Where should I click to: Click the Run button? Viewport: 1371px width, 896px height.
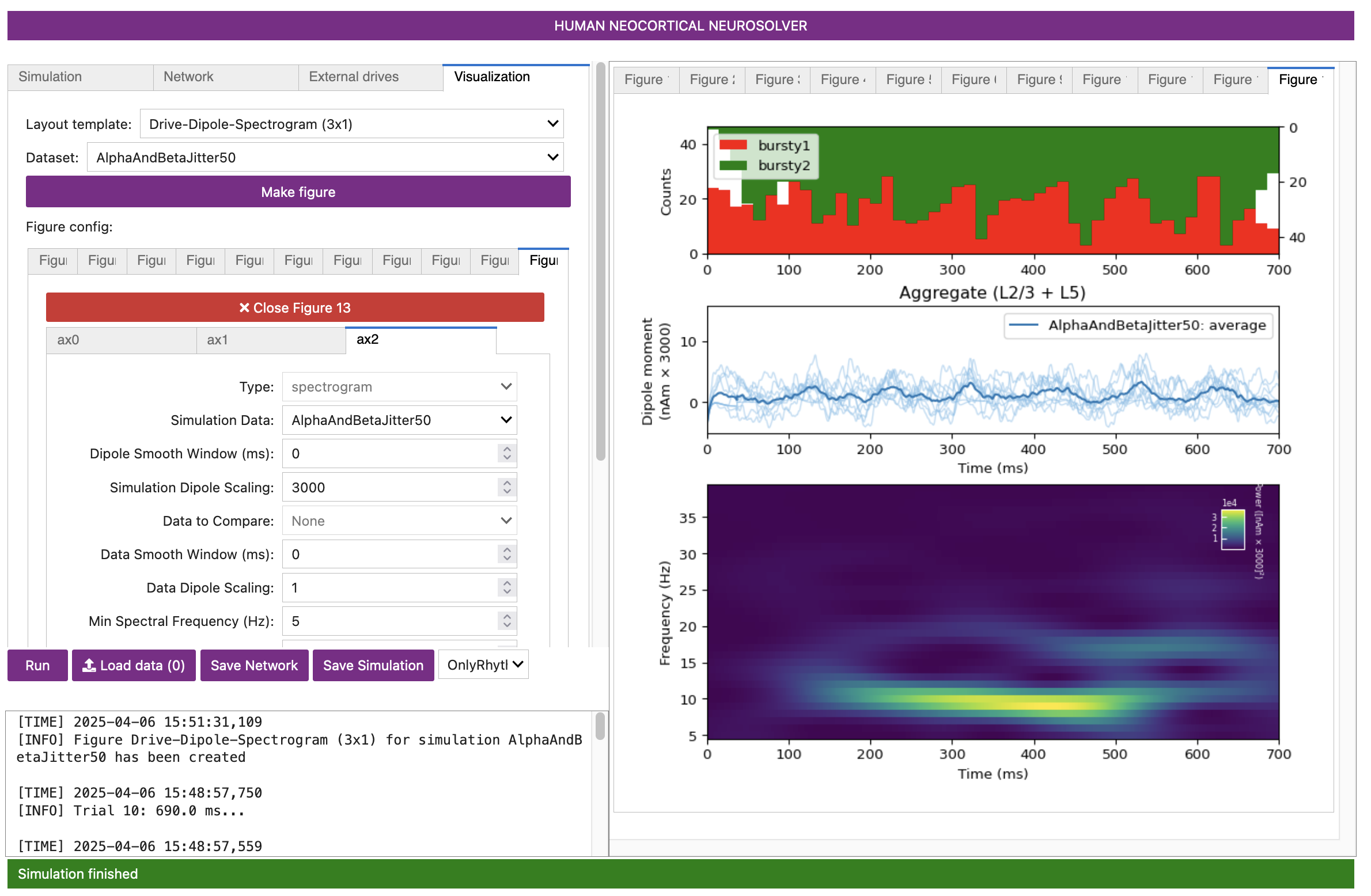[x=37, y=666]
